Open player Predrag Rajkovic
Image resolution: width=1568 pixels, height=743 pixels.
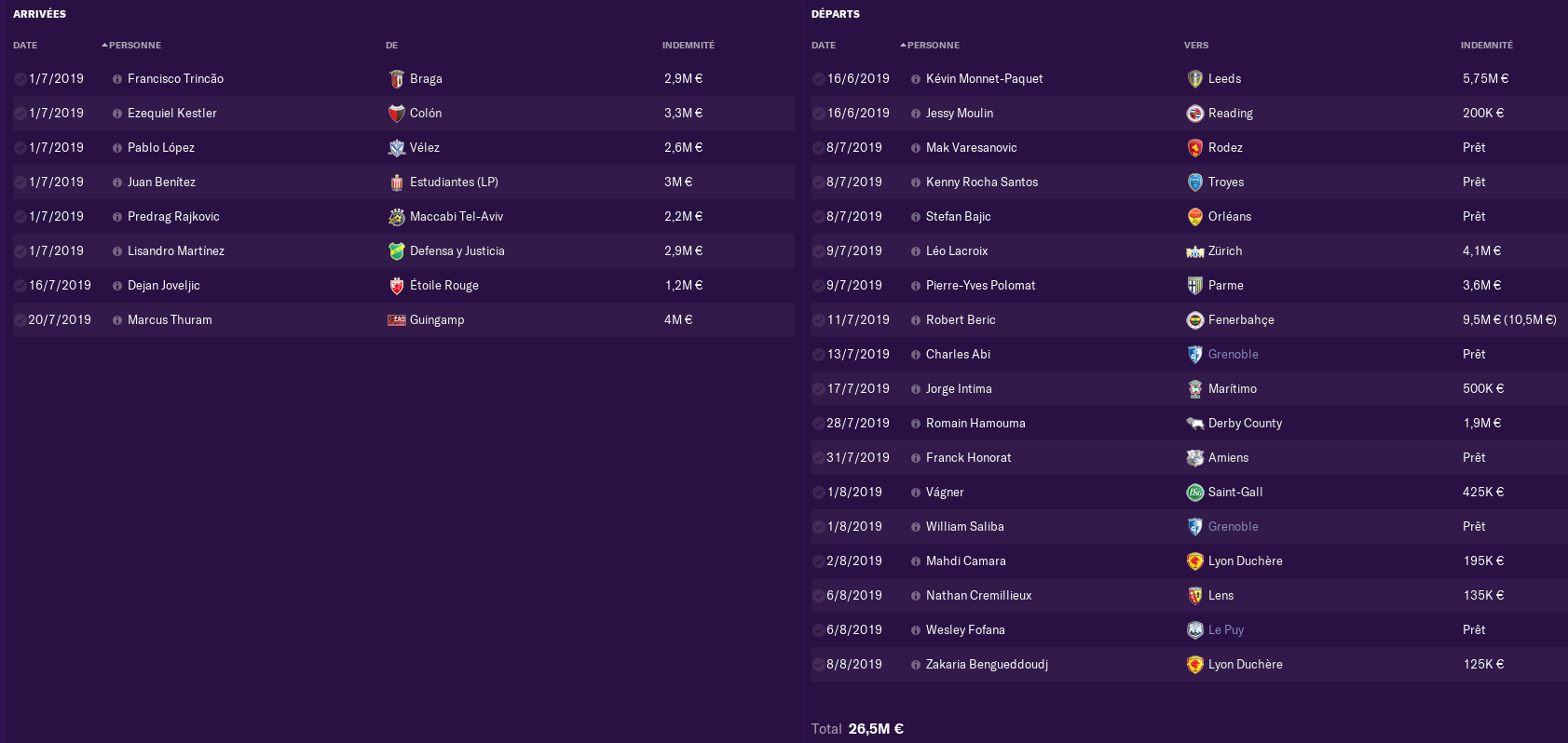(x=173, y=217)
